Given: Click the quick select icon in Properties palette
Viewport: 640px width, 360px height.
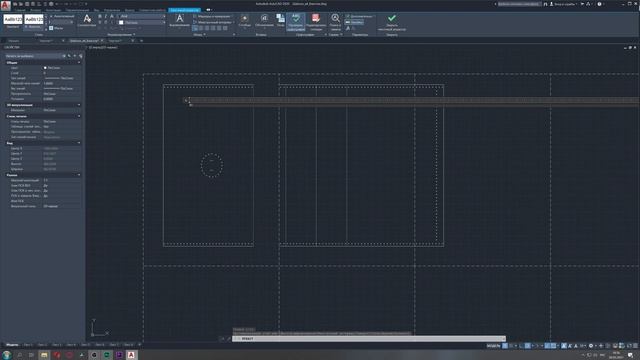Looking at the screenshot, I should 80,56.
